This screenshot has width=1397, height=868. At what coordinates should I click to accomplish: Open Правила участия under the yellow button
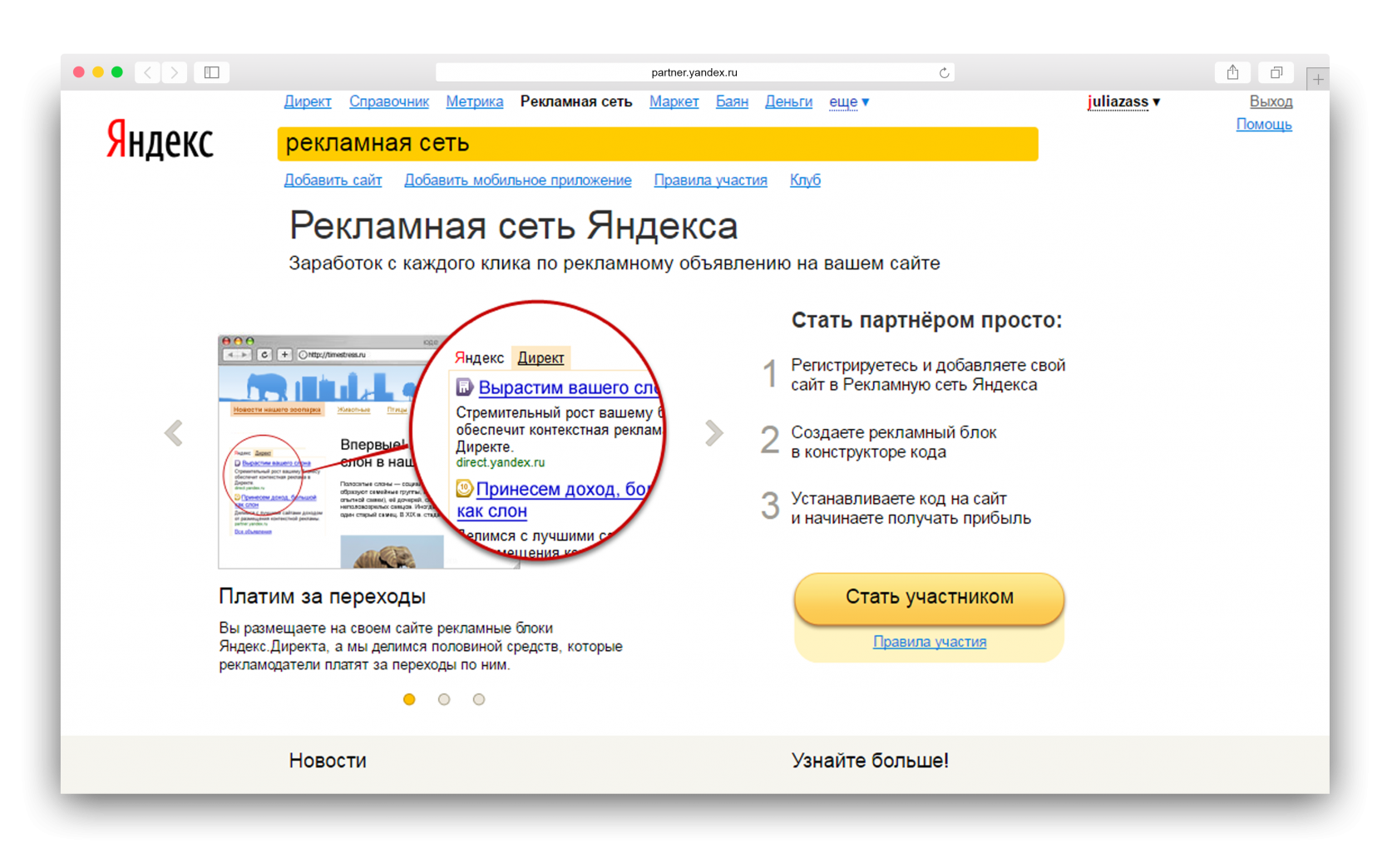[930, 642]
